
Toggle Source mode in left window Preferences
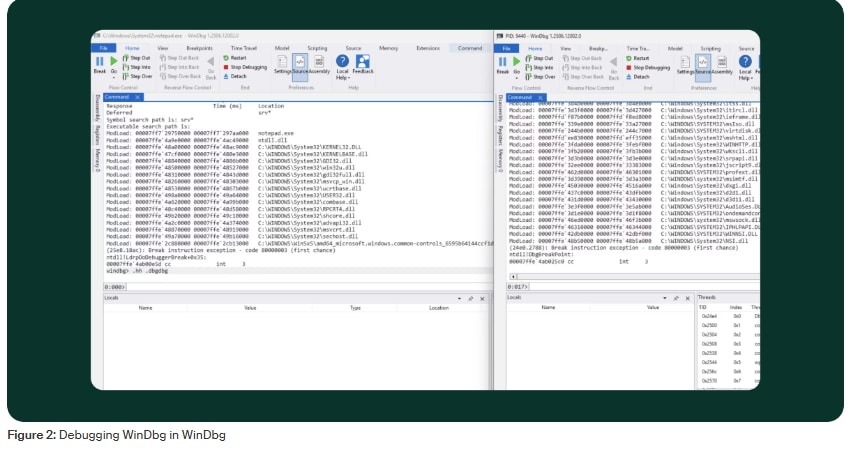coord(300,64)
